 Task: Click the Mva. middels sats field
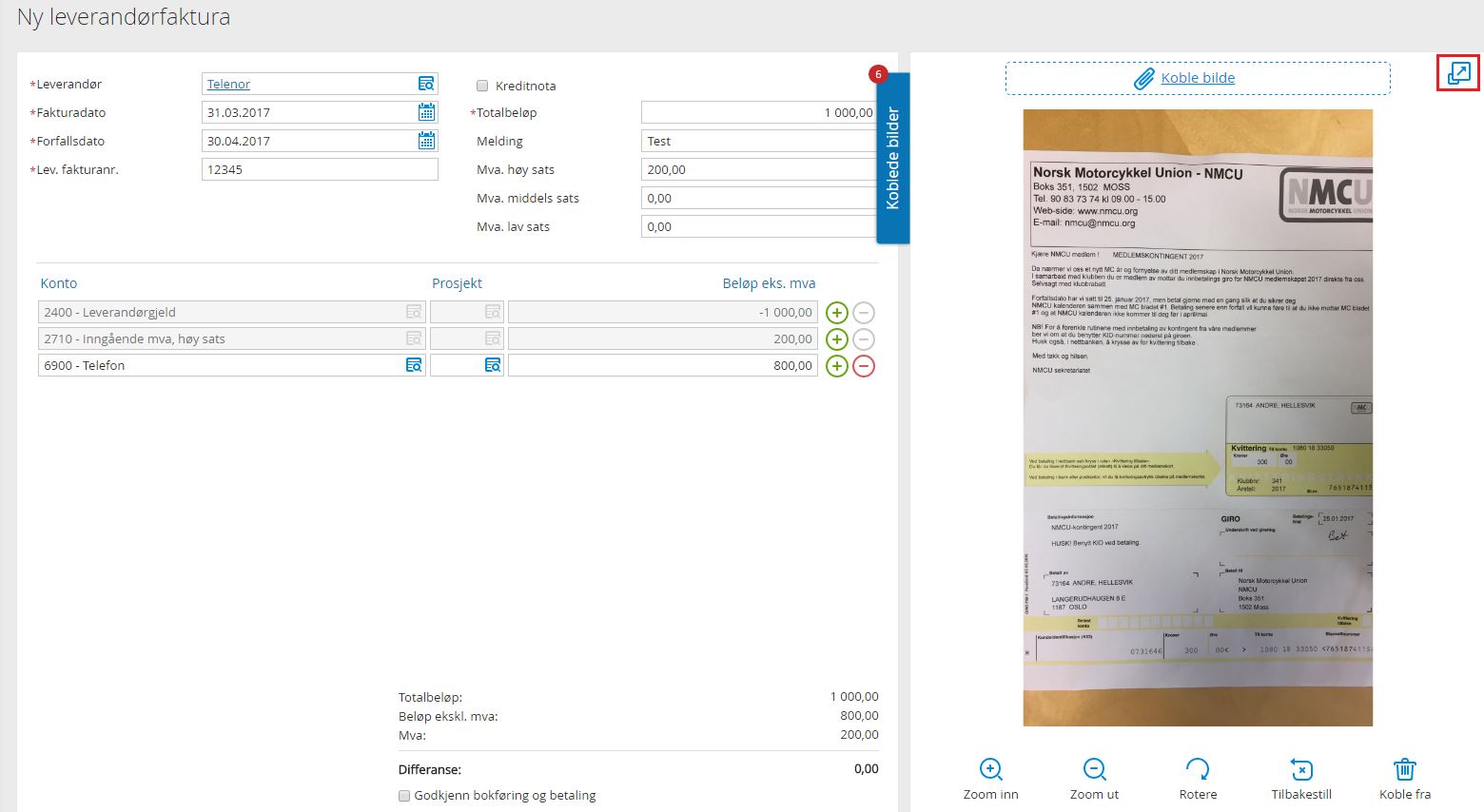(x=759, y=198)
